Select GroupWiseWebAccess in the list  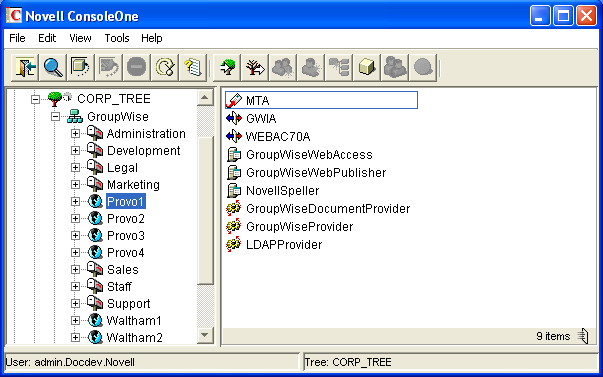click(309, 155)
